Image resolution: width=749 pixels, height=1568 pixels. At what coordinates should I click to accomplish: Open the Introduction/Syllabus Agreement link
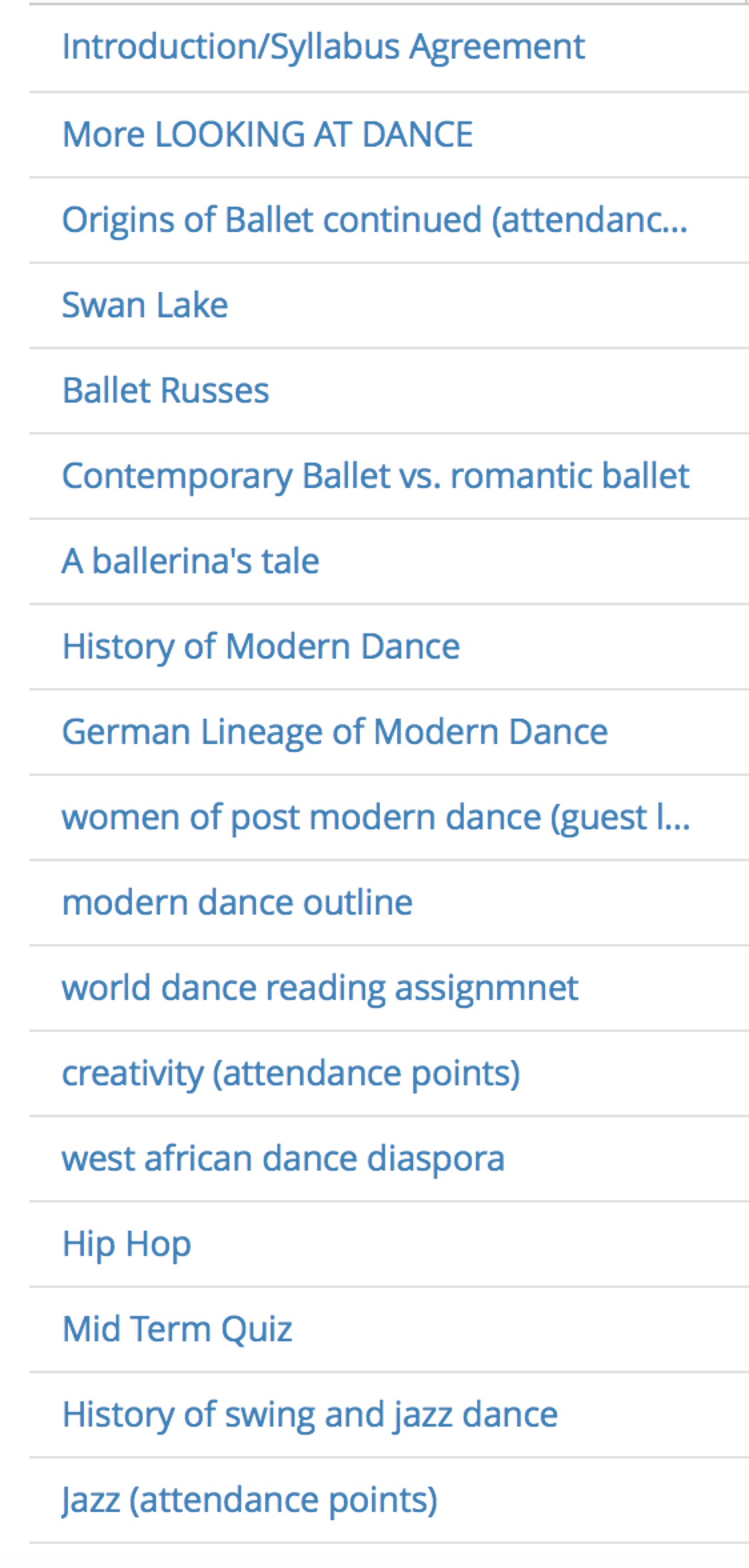click(x=323, y=47)
